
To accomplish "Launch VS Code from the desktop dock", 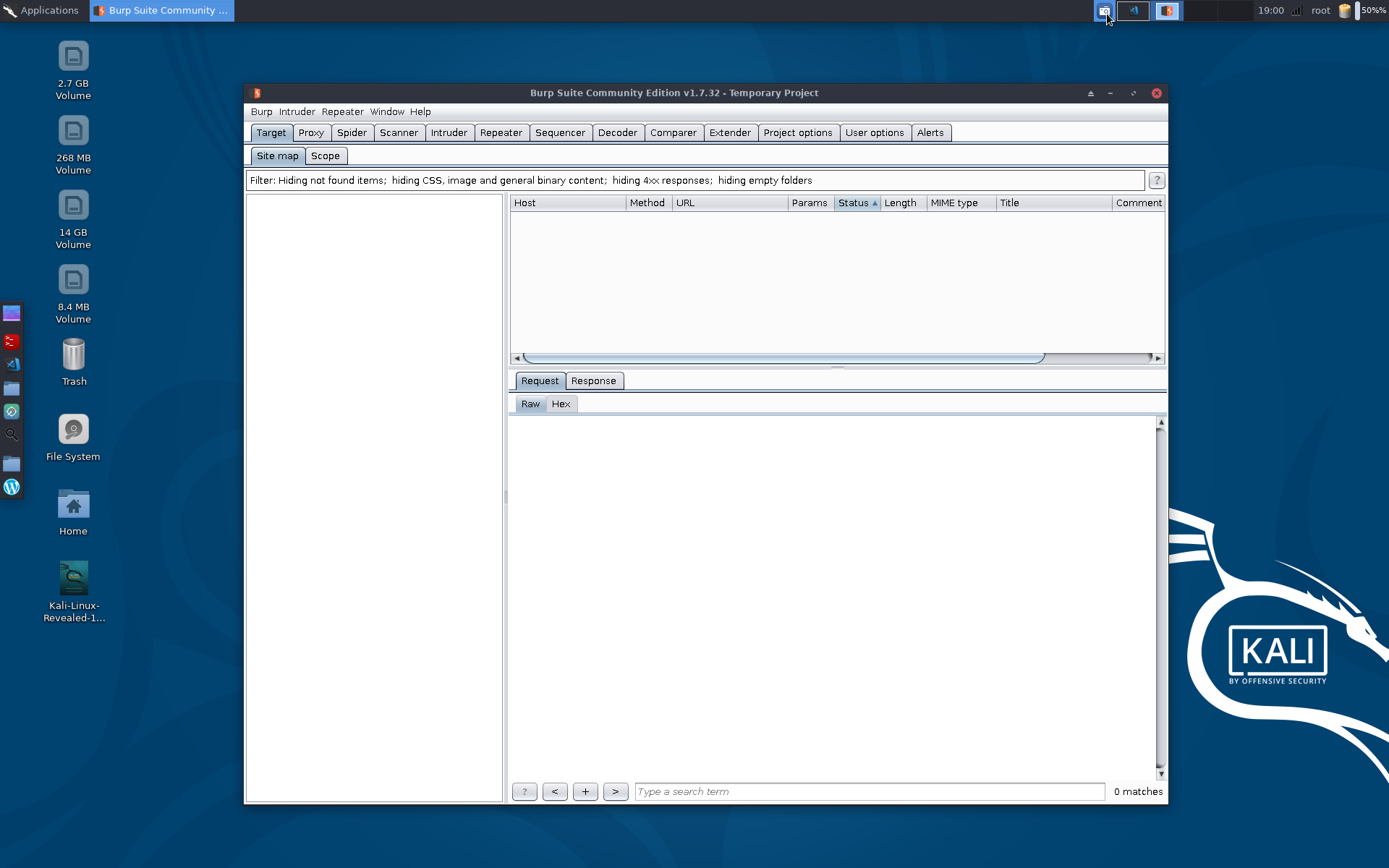I will coord(12,365).
